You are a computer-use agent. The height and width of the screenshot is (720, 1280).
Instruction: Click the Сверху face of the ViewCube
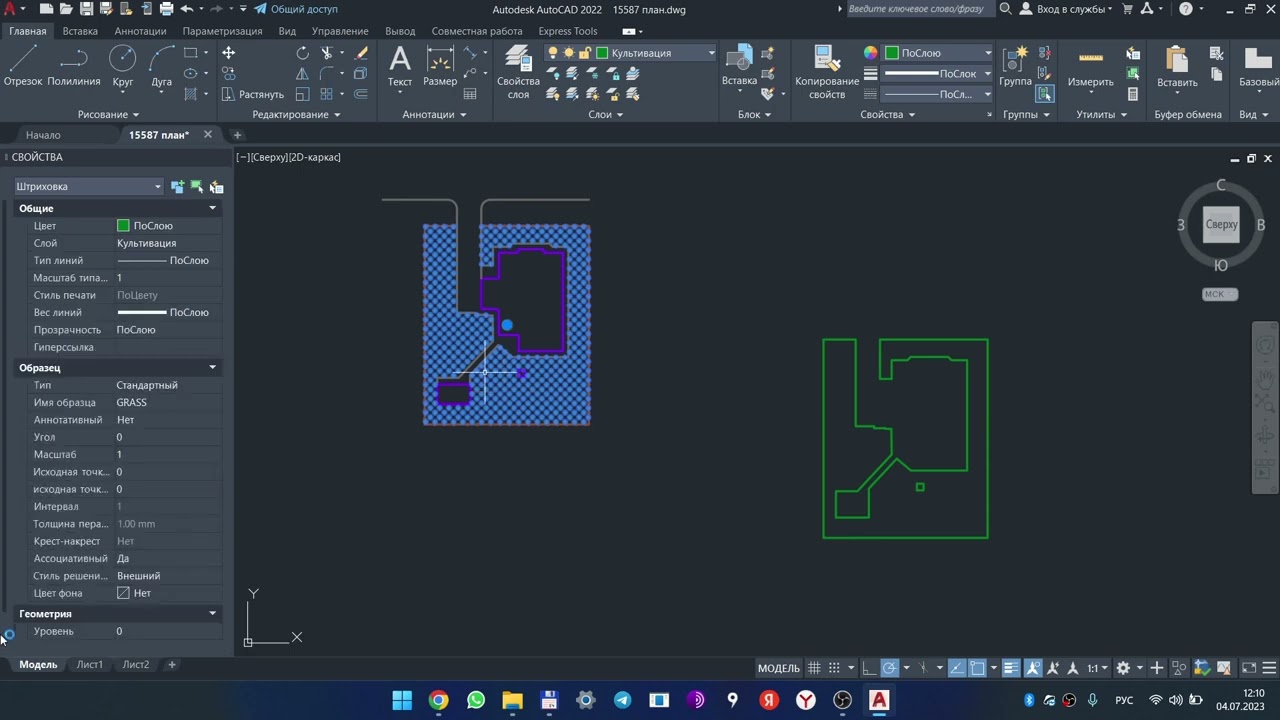[x=1221, y=225]
